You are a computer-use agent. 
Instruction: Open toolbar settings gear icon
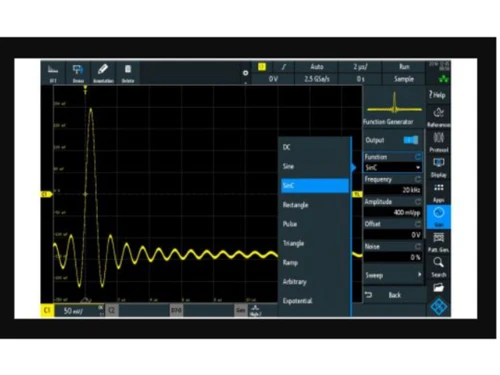click(245, 73)
